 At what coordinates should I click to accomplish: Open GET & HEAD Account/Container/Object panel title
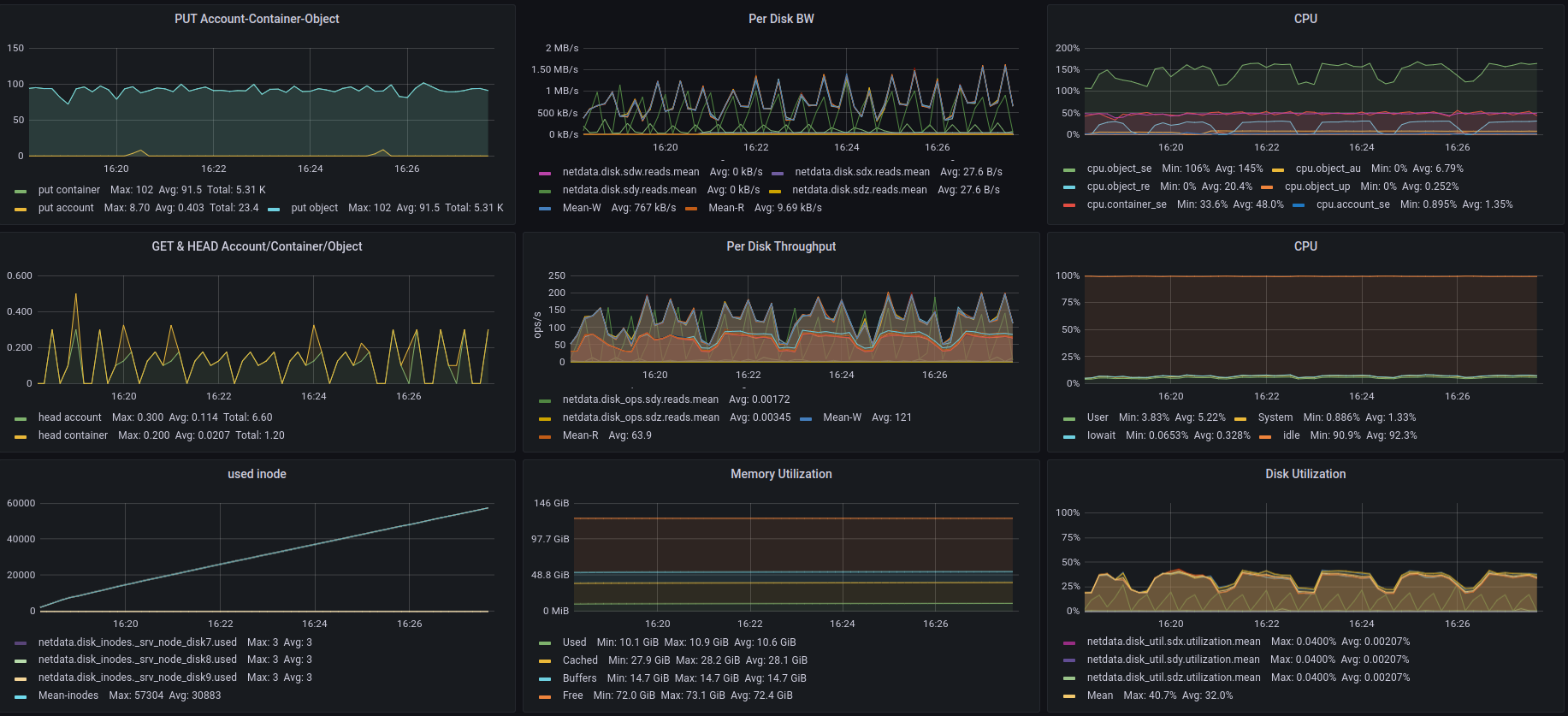click(257, 246)
